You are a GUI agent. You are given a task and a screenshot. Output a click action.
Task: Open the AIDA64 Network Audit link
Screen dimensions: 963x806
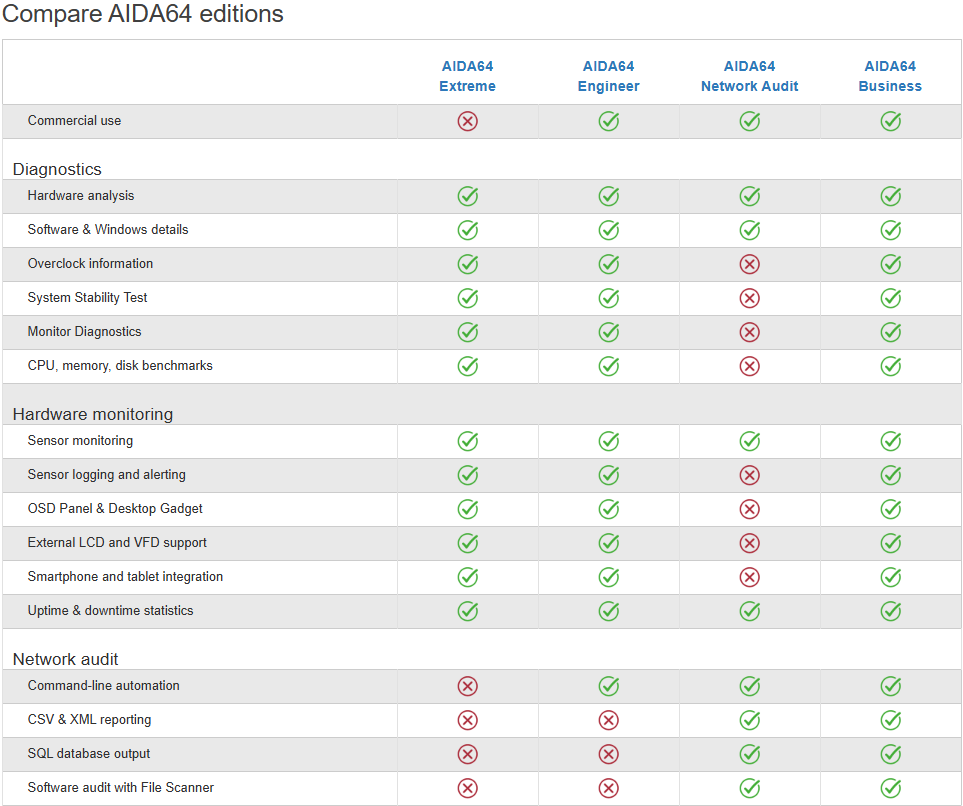[749, 76]
